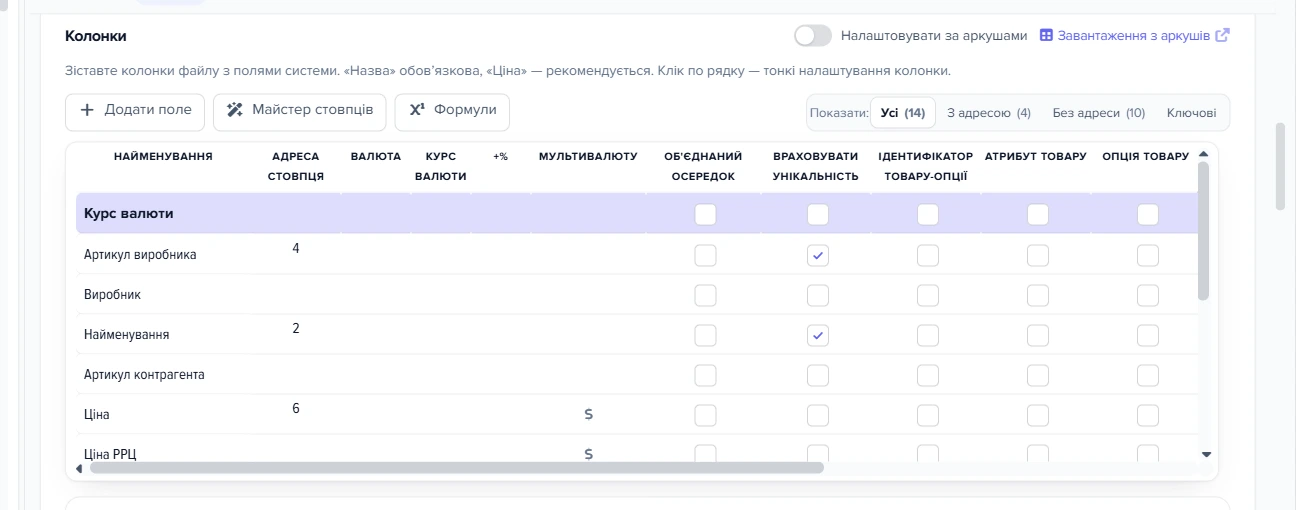Screen dimensions: 1296x510
Task: Click the Додати поле button
Action: (135, 112)
